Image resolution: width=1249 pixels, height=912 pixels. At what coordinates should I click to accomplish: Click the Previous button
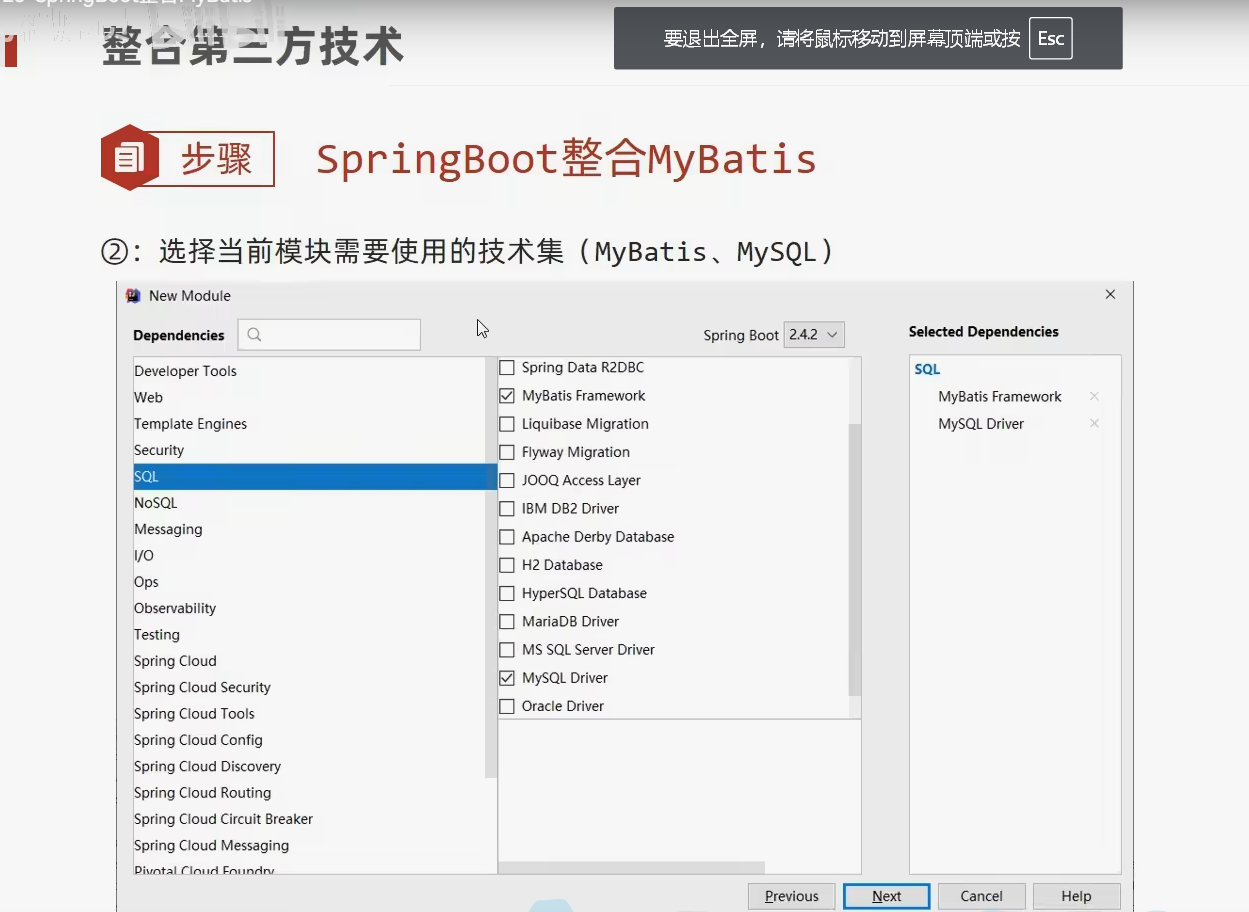(x=792, y=896)
